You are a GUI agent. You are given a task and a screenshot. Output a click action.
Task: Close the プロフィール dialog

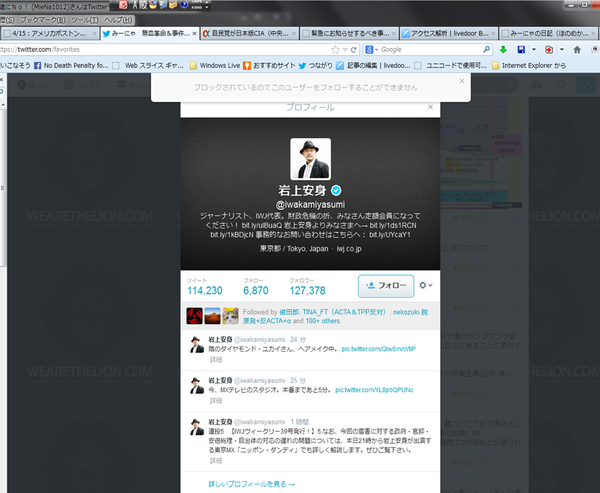[430, 107]
